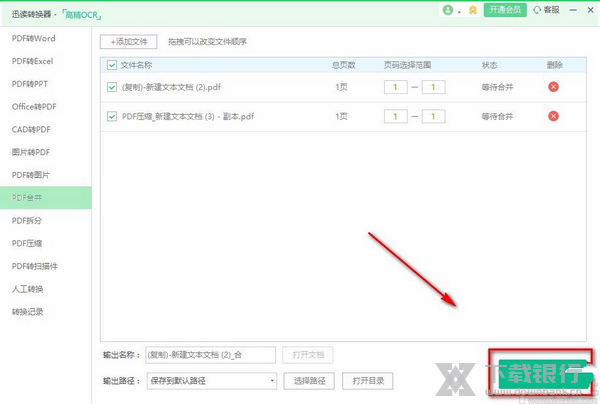Click the gold member badge icon
The height and width of the screenshot is (404, 600).
point(473,10)
